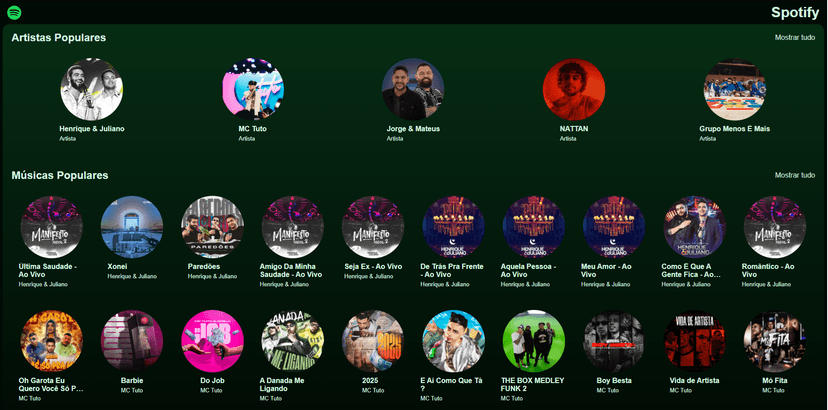Play the Paredões song cover

212,227
